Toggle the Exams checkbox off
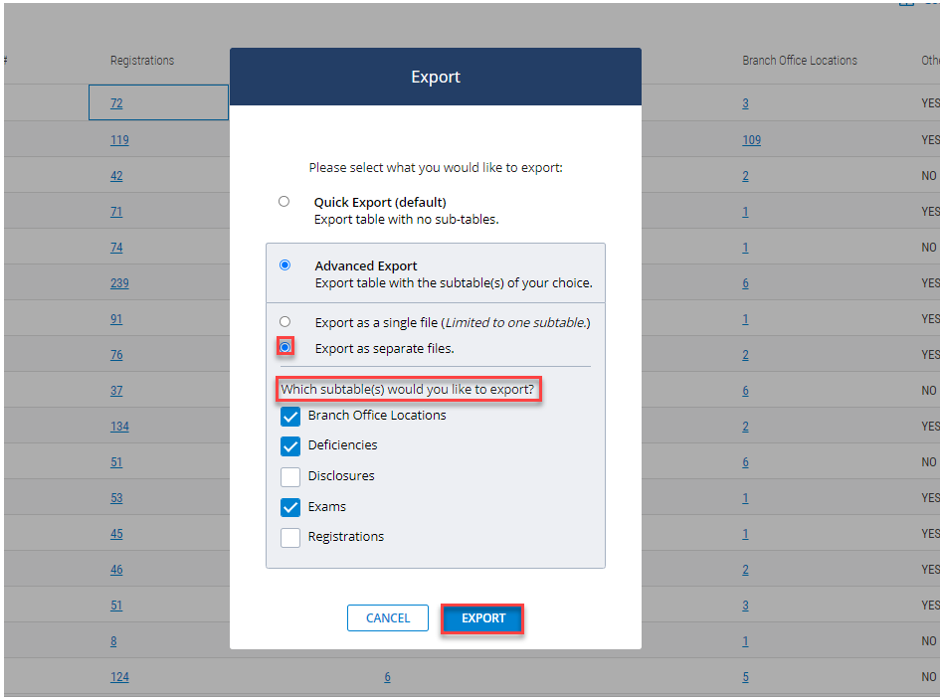The height and width of the screenshot is (700, 945). (x=291, y=507)
